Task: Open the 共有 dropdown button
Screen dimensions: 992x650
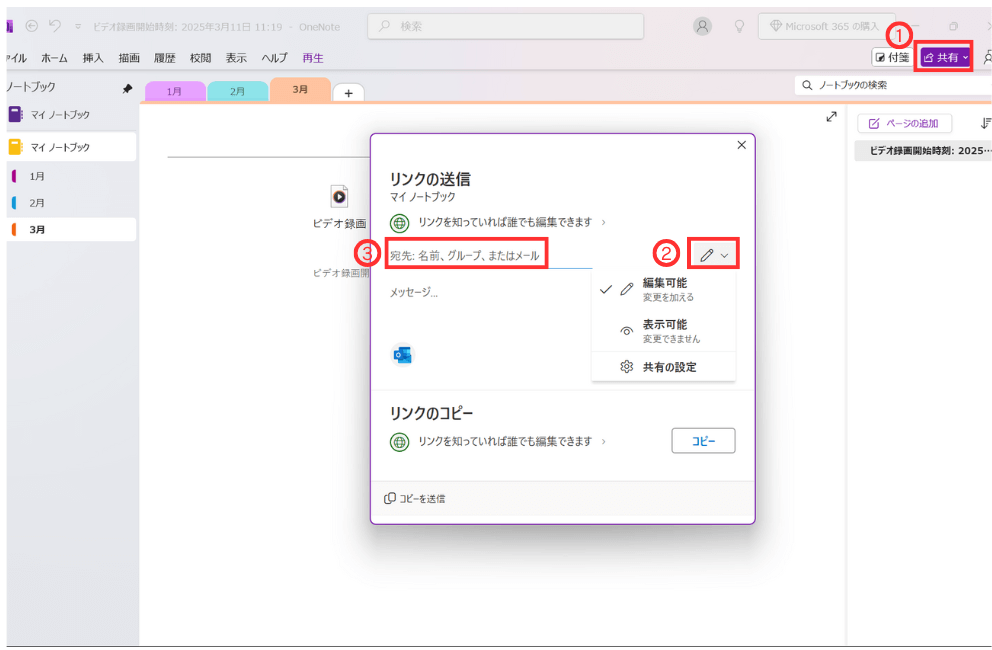Action: [x=945, y=58]
